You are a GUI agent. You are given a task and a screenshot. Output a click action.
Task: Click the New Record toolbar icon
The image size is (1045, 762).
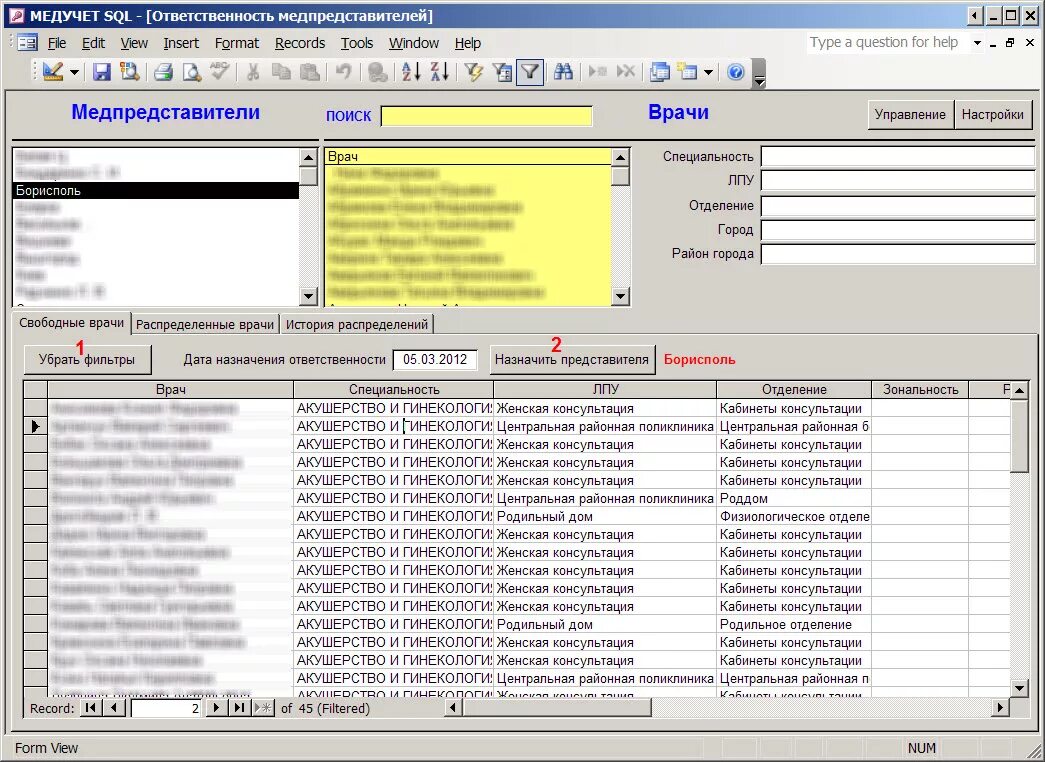click(x=597, y=71)
